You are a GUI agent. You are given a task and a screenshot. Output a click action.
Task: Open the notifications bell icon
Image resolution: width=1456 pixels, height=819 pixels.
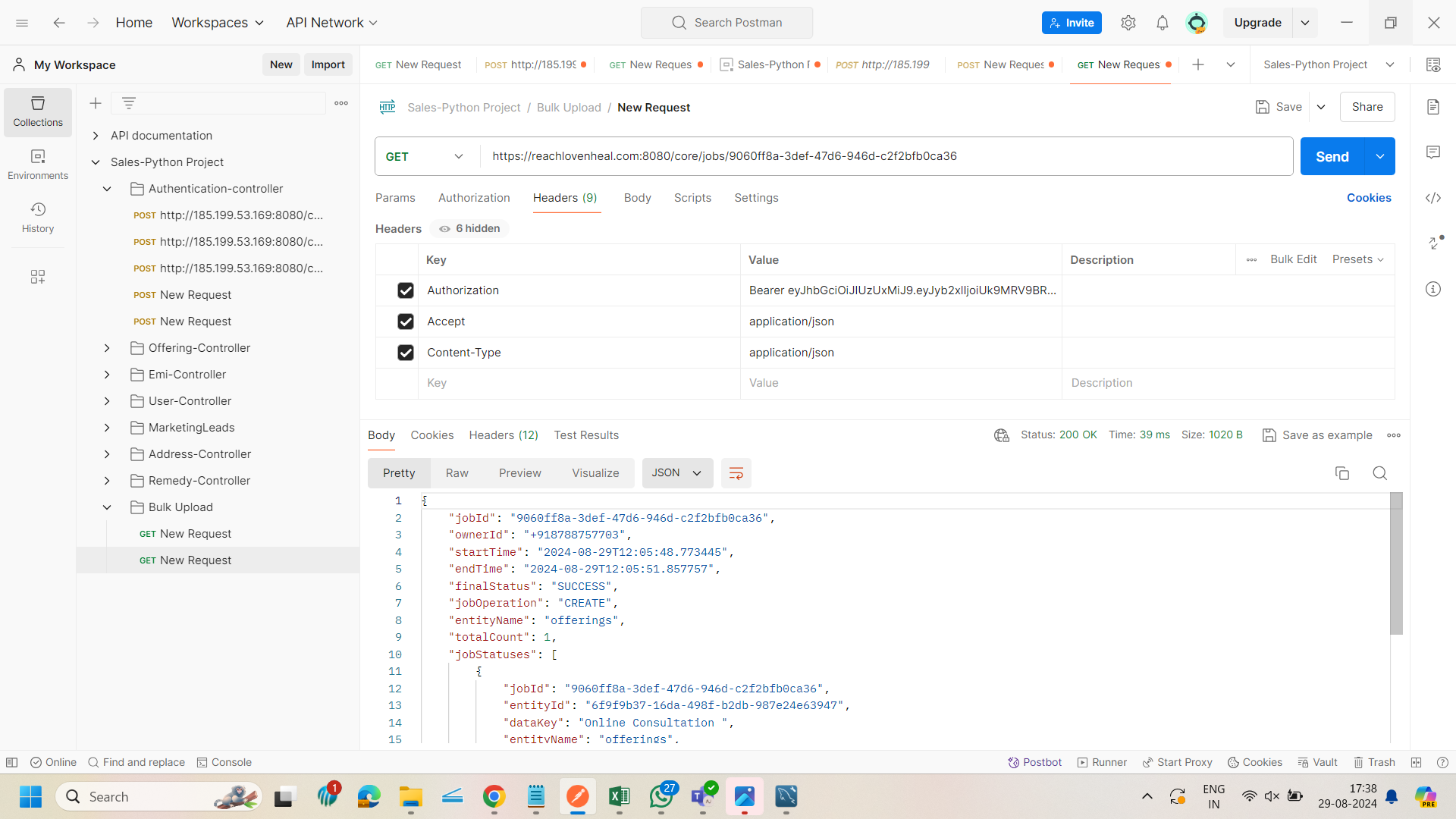pos(1163,23)
